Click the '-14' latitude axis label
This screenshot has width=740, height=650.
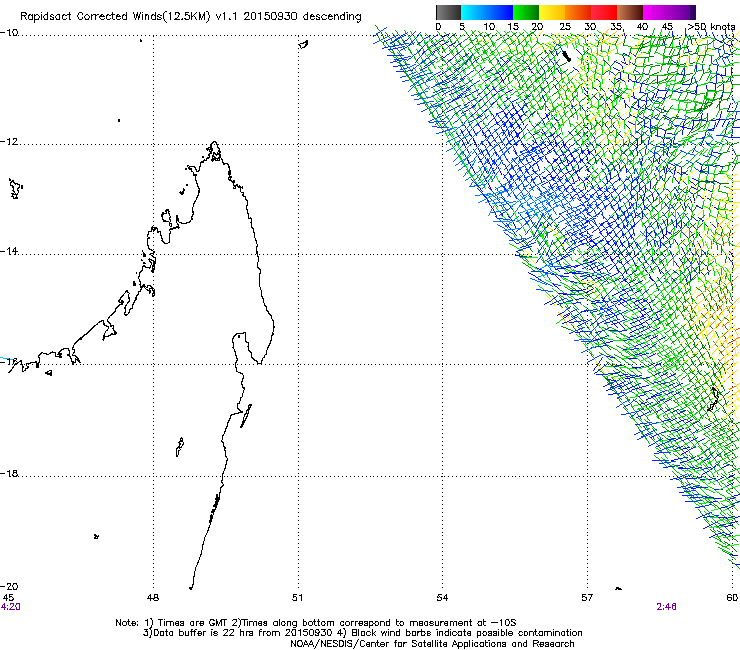[x=9, y=251]
